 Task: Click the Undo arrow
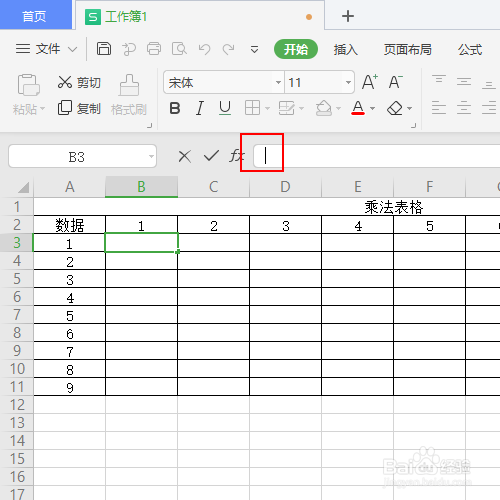point(204,49)
